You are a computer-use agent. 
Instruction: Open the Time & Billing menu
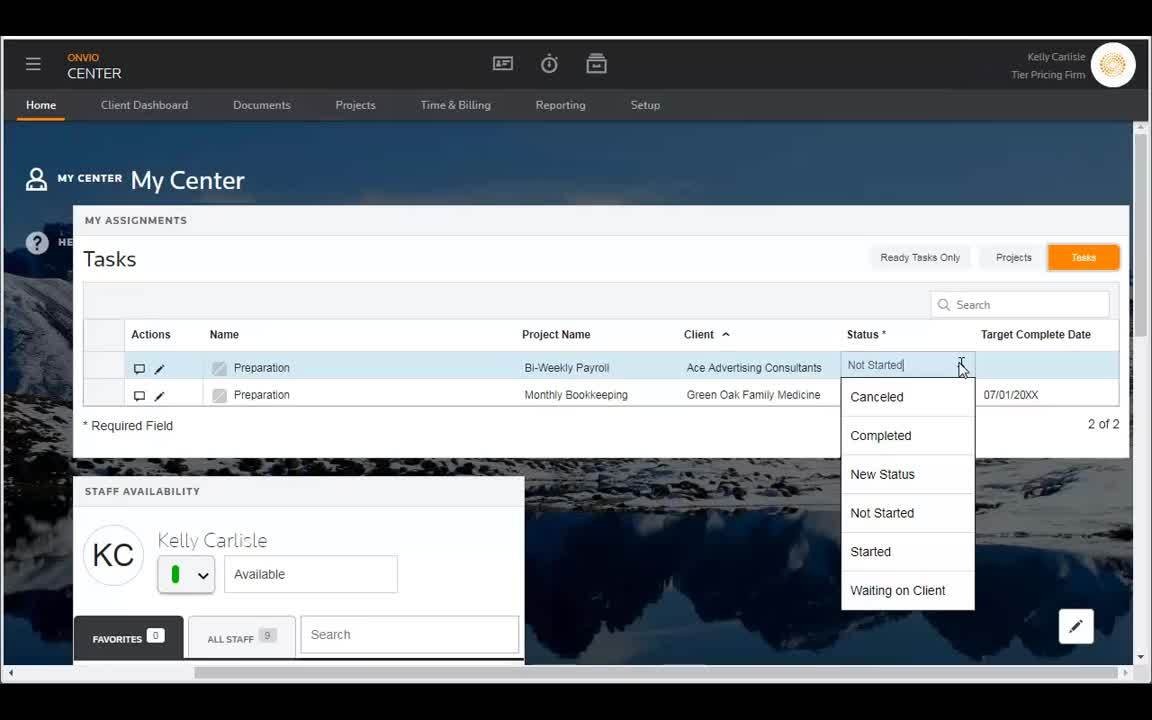(x=455, y=105)
